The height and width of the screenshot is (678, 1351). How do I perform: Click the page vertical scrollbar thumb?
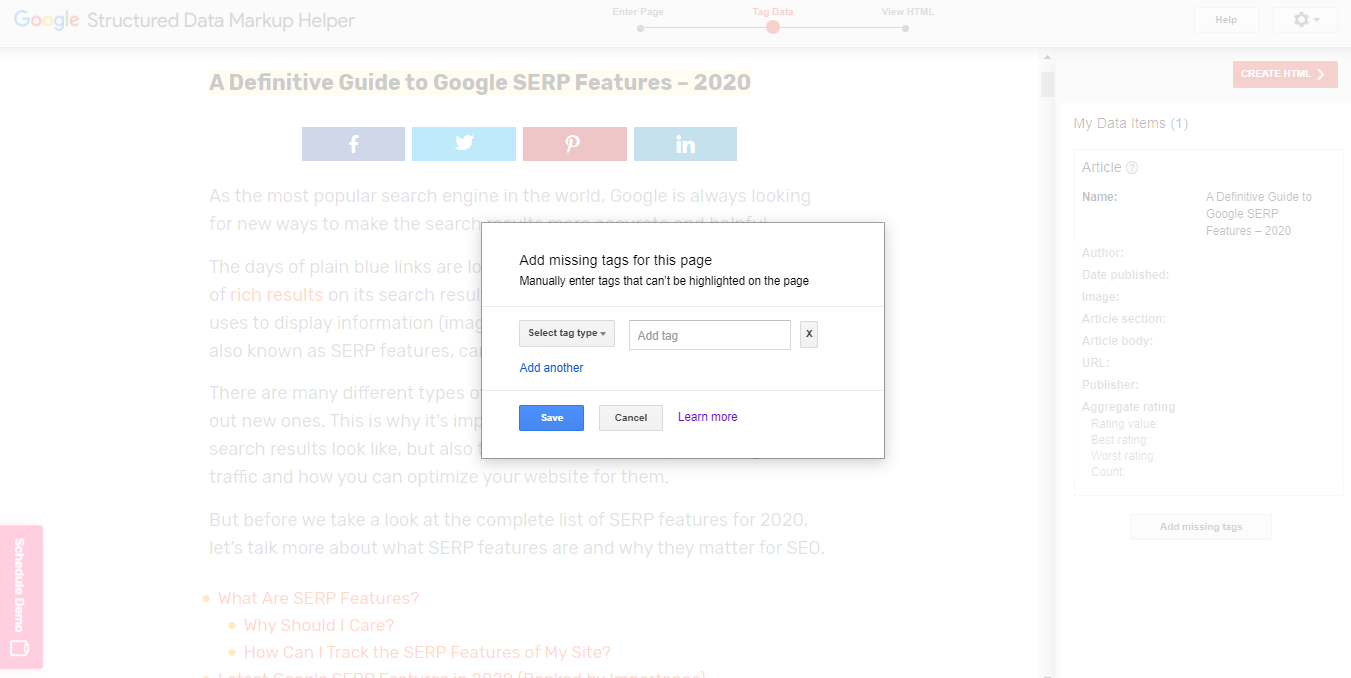tap(1047, 84)
